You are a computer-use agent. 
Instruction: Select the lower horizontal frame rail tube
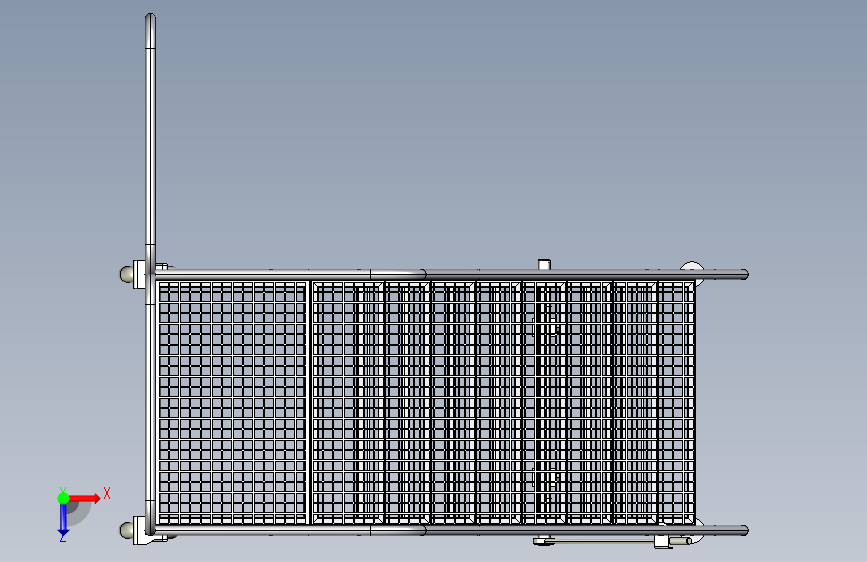(x=451, y=530)
